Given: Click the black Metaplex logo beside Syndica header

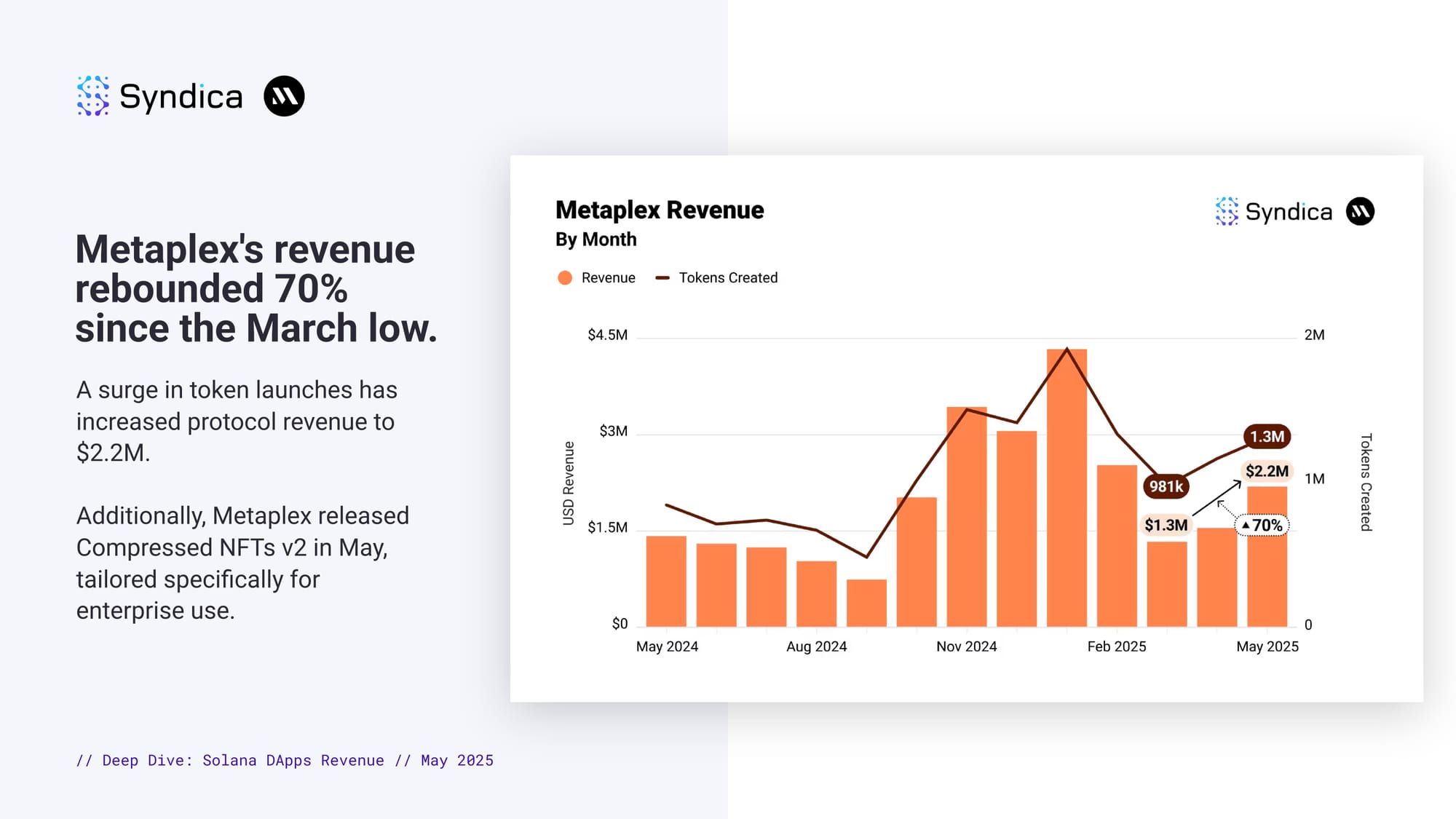Looking at the screenshot, I should click(284, 96).
